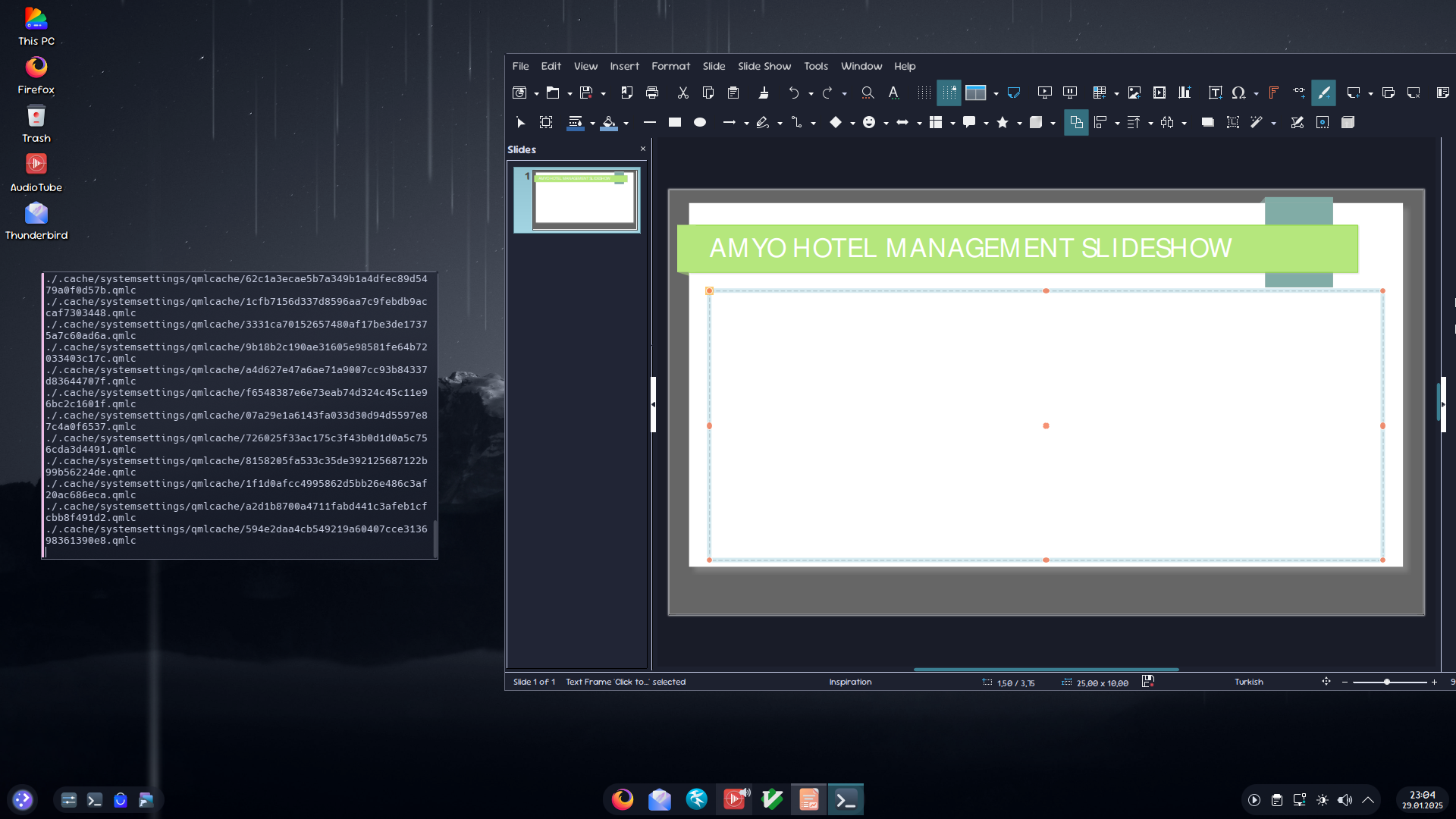Select the Rectangle shape tool
The image size is (1456, 819).
[674, 122]
